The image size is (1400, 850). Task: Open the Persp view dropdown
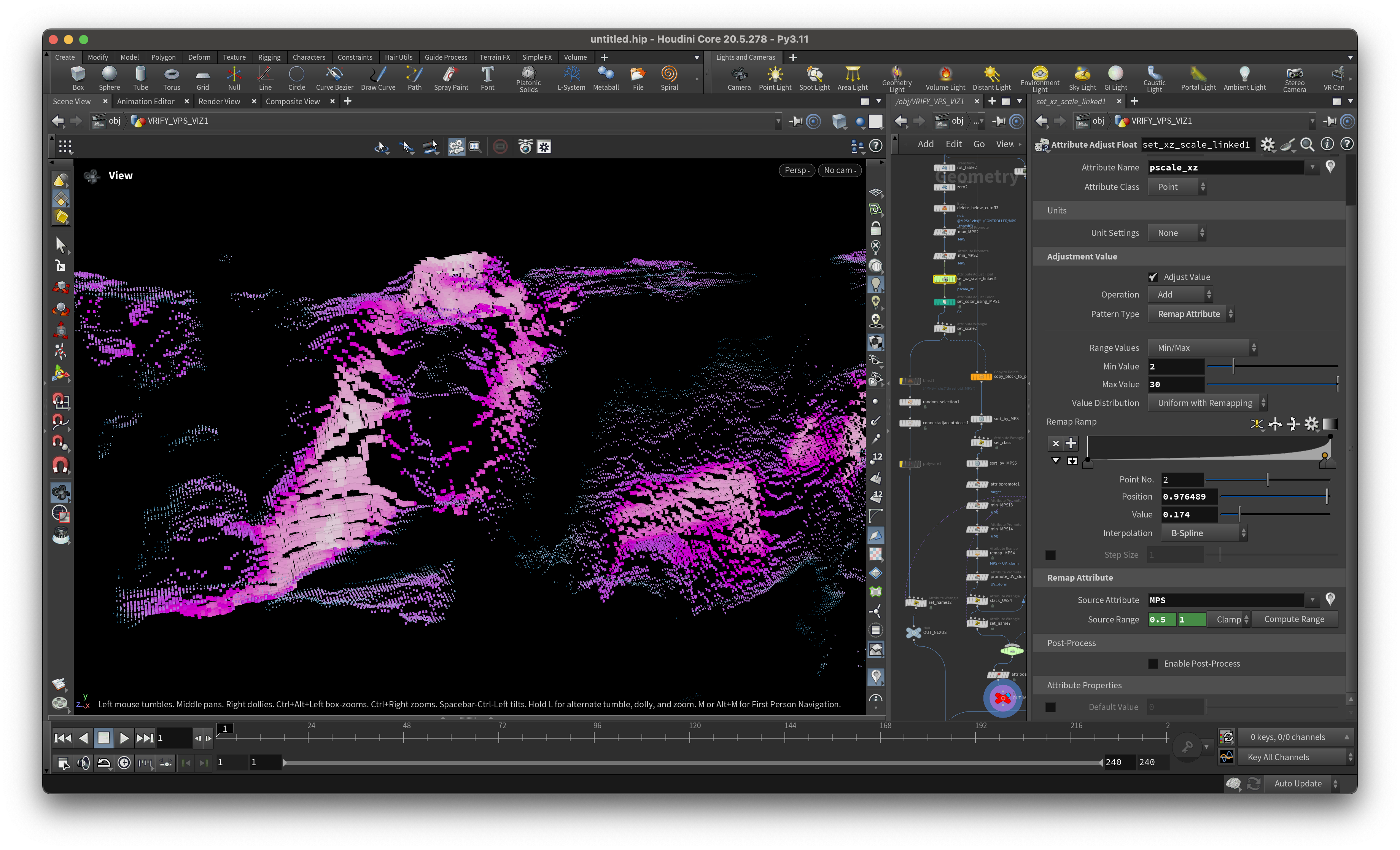tap(797, 170)
